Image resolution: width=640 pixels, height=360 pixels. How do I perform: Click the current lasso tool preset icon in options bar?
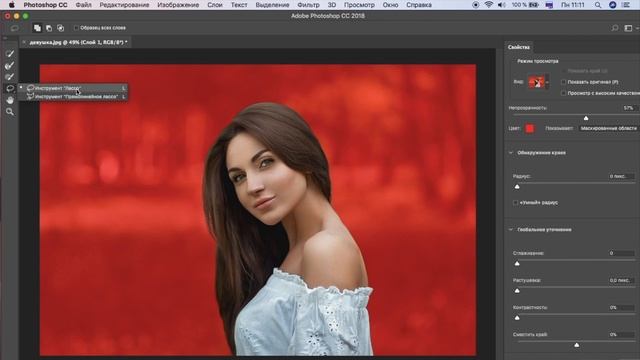coord(14,28)
